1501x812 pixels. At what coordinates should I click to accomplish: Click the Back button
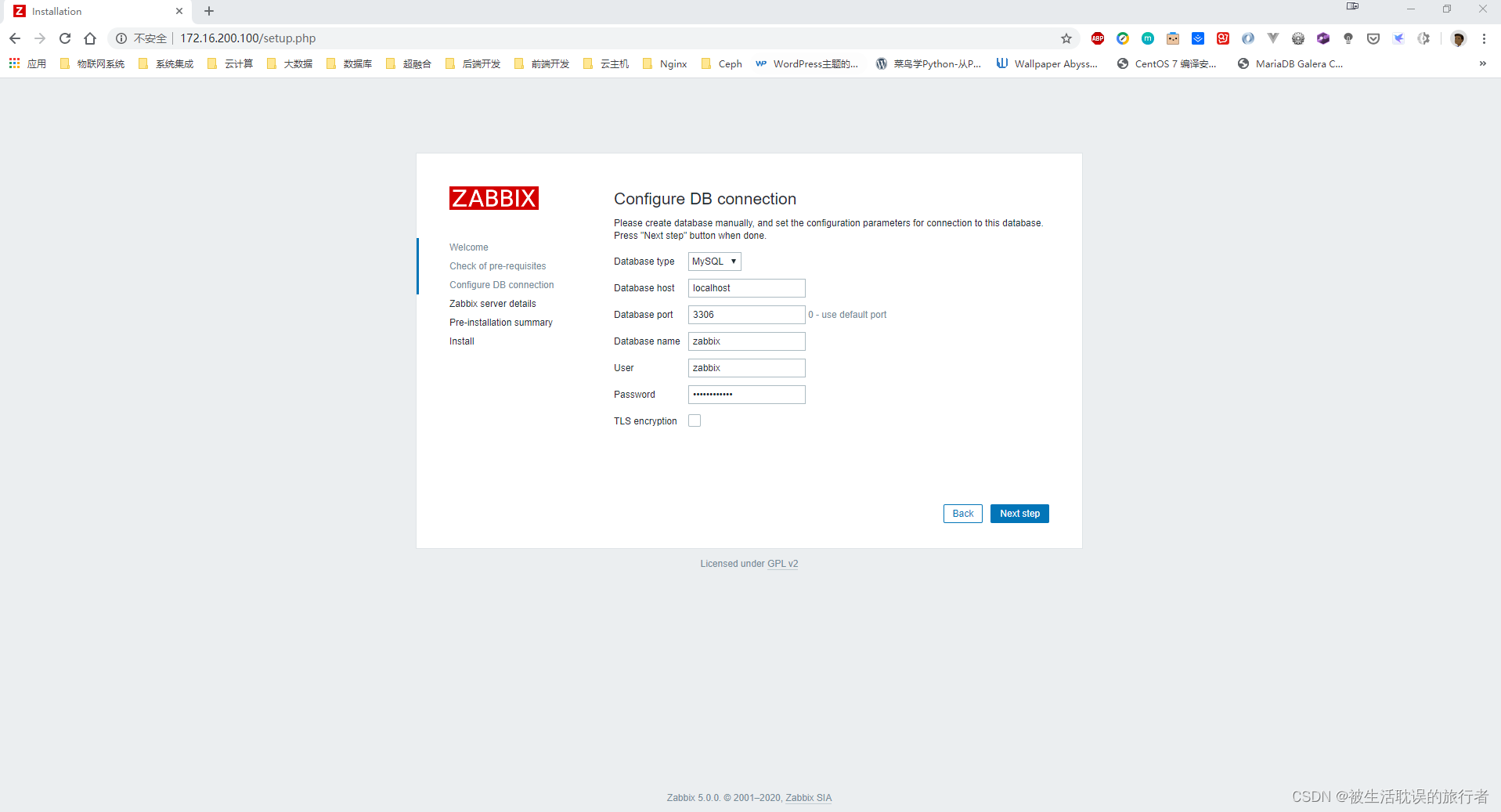(962, 514)
